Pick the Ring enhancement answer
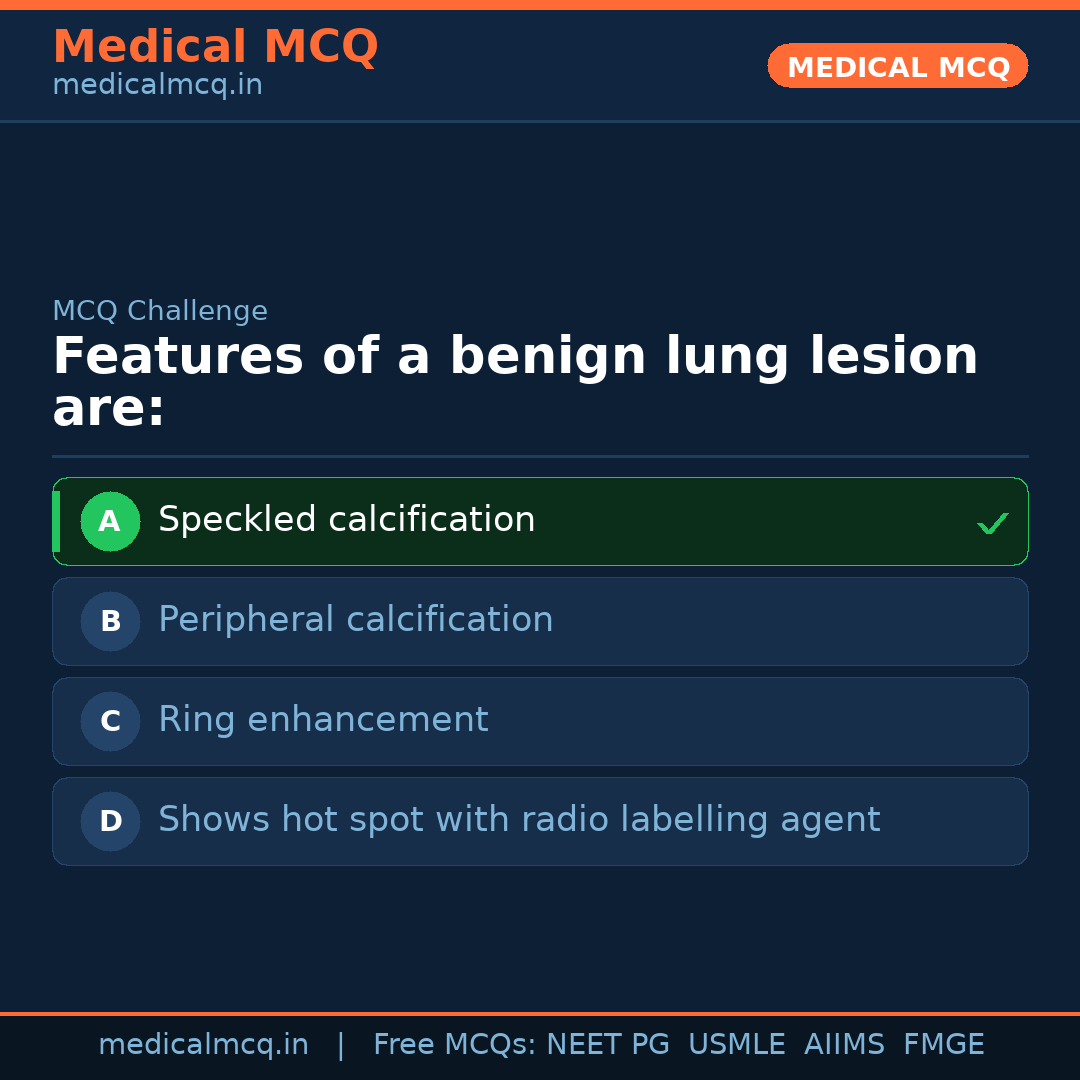Viewport: 1080px width, 1080px height. pos(323,720)
